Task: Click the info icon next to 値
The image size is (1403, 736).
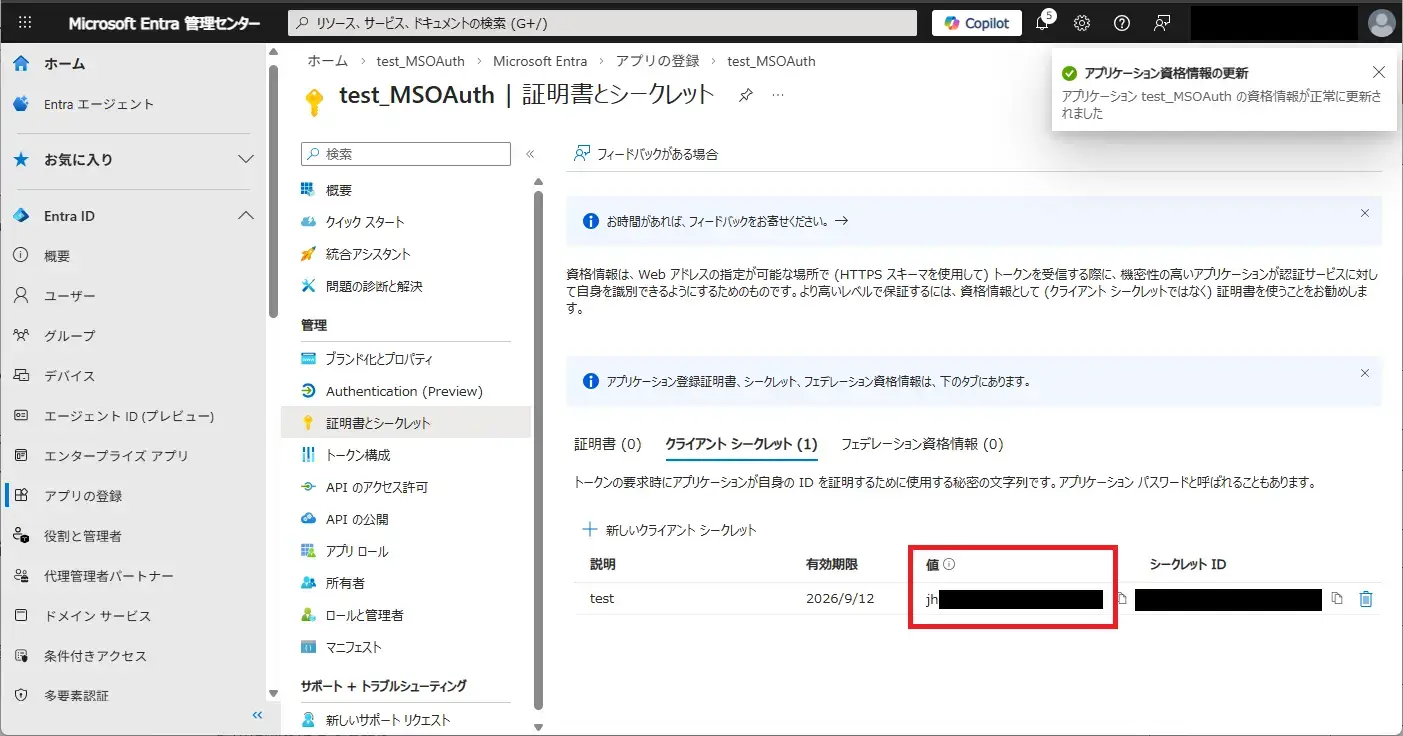Action: tap(949, 564)
